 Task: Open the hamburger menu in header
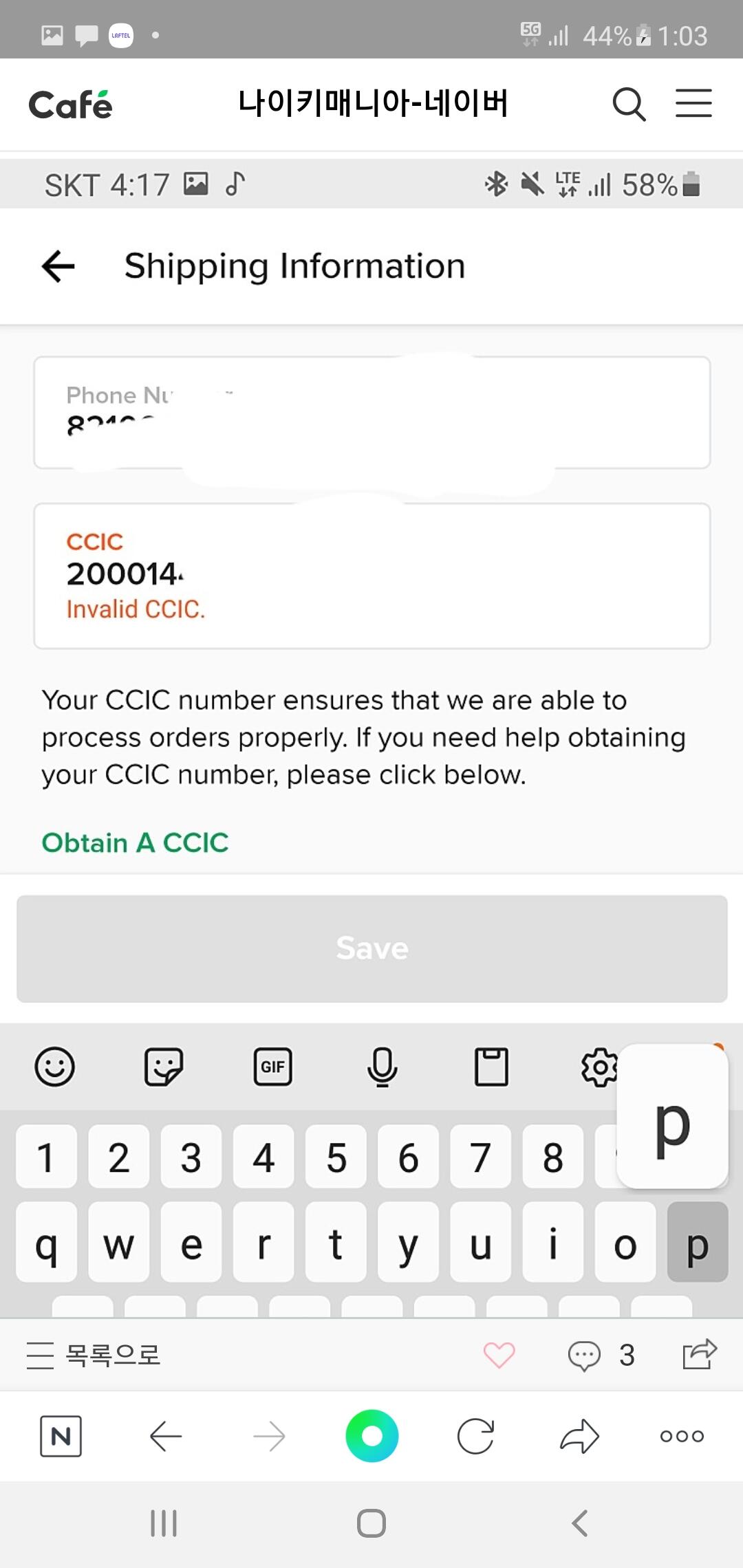[693, 104]
